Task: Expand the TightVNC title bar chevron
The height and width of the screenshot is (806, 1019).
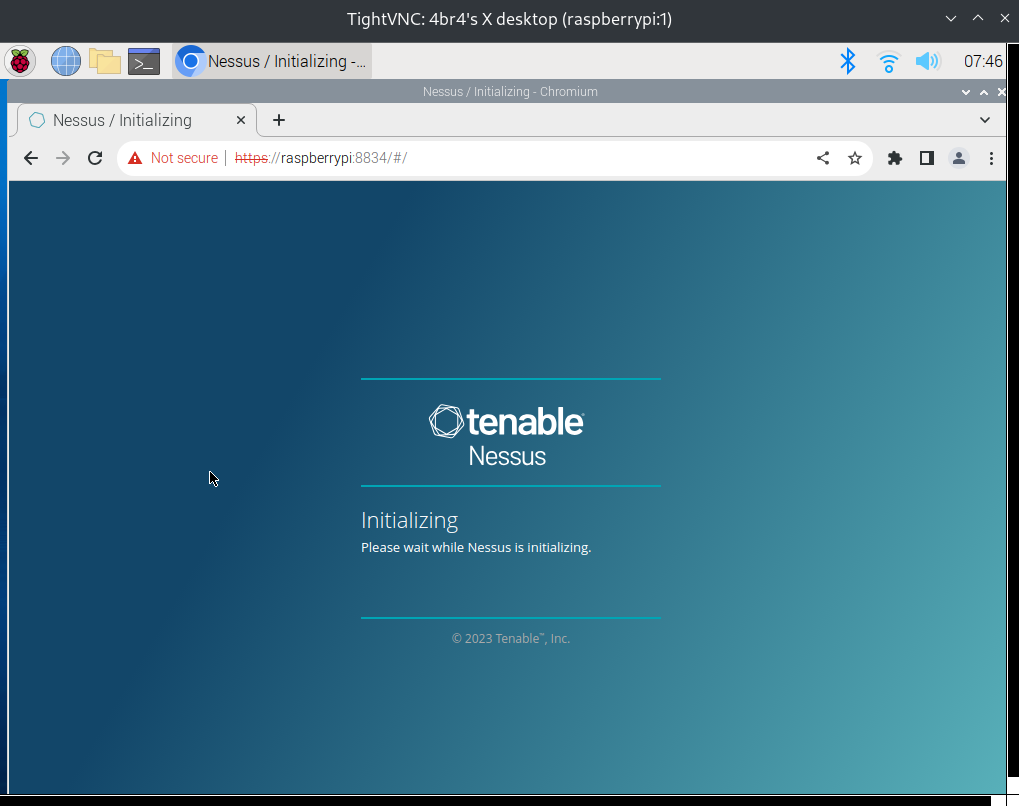Action: (950, 18)
